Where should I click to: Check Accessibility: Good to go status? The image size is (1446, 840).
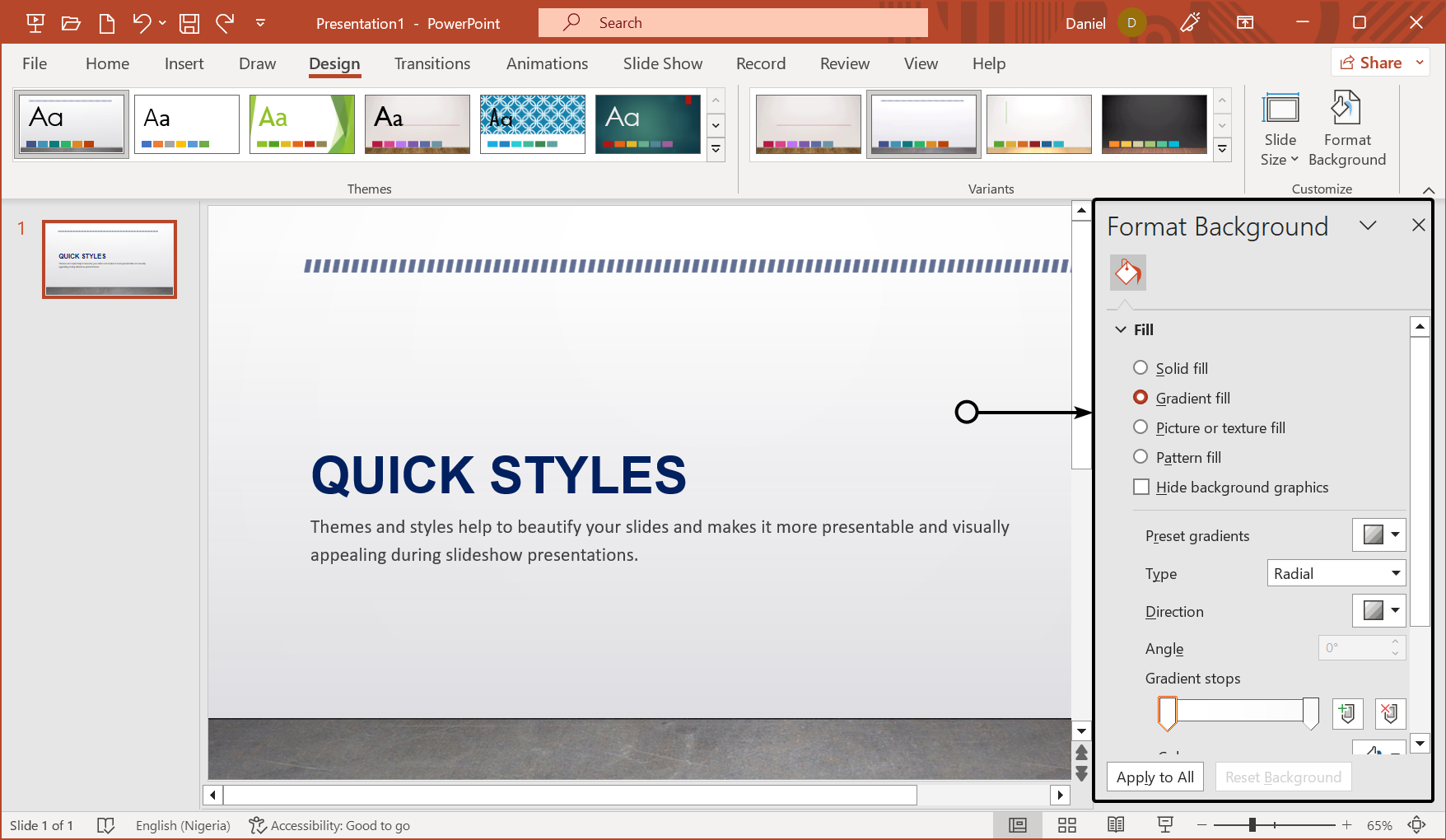[329, 825]
